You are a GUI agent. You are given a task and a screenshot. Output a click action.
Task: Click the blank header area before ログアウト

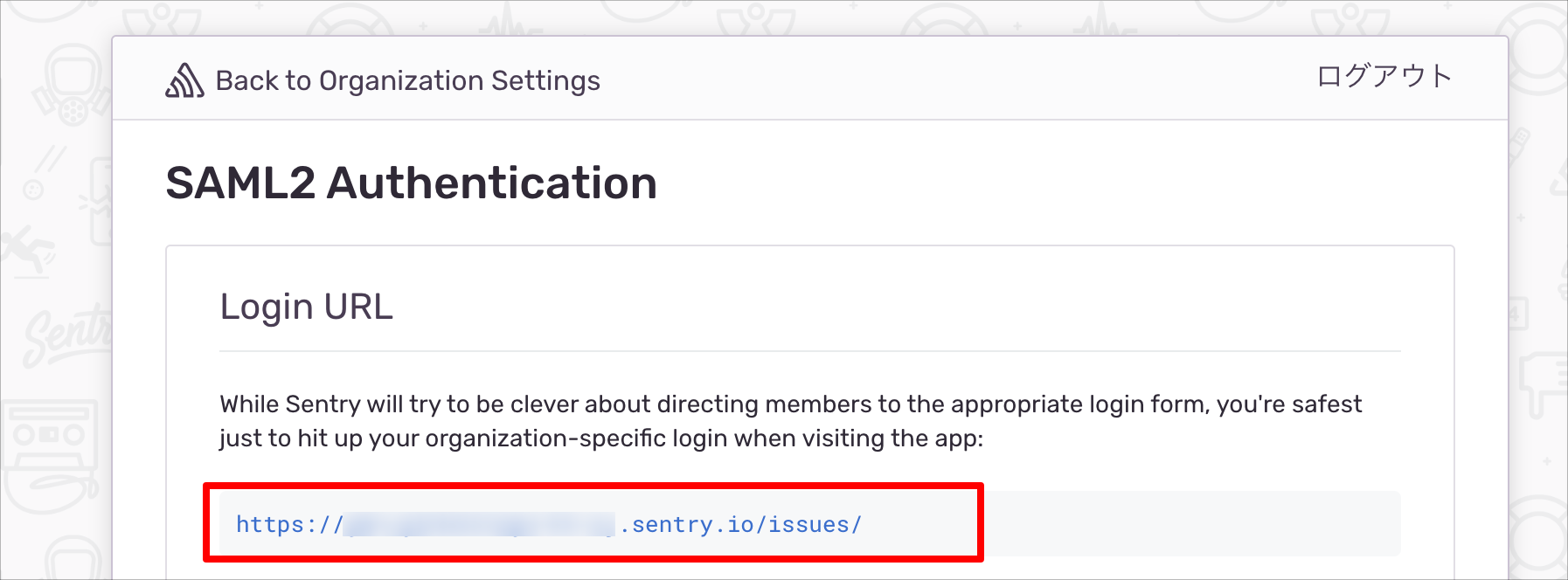(x=961, y=79)
